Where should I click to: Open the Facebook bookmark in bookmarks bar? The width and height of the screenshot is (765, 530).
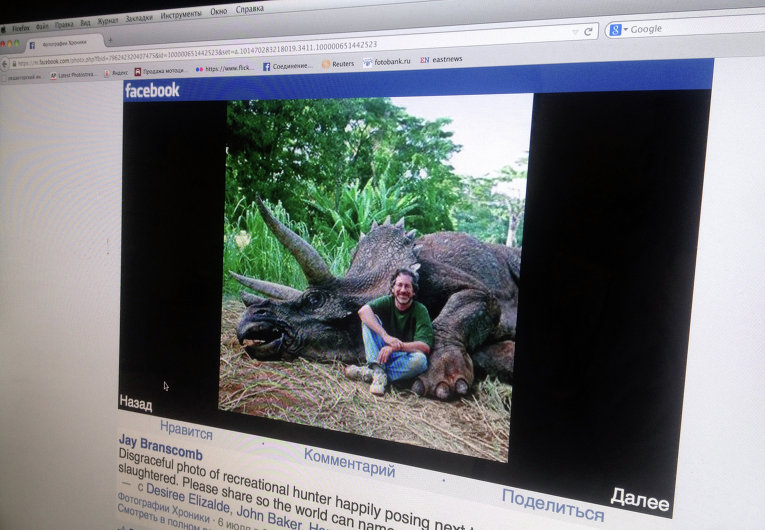point(288,66)
